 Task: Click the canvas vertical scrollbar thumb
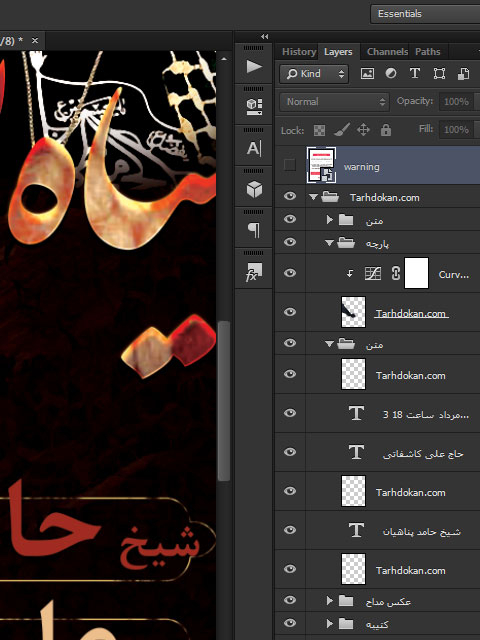[224, 400]
